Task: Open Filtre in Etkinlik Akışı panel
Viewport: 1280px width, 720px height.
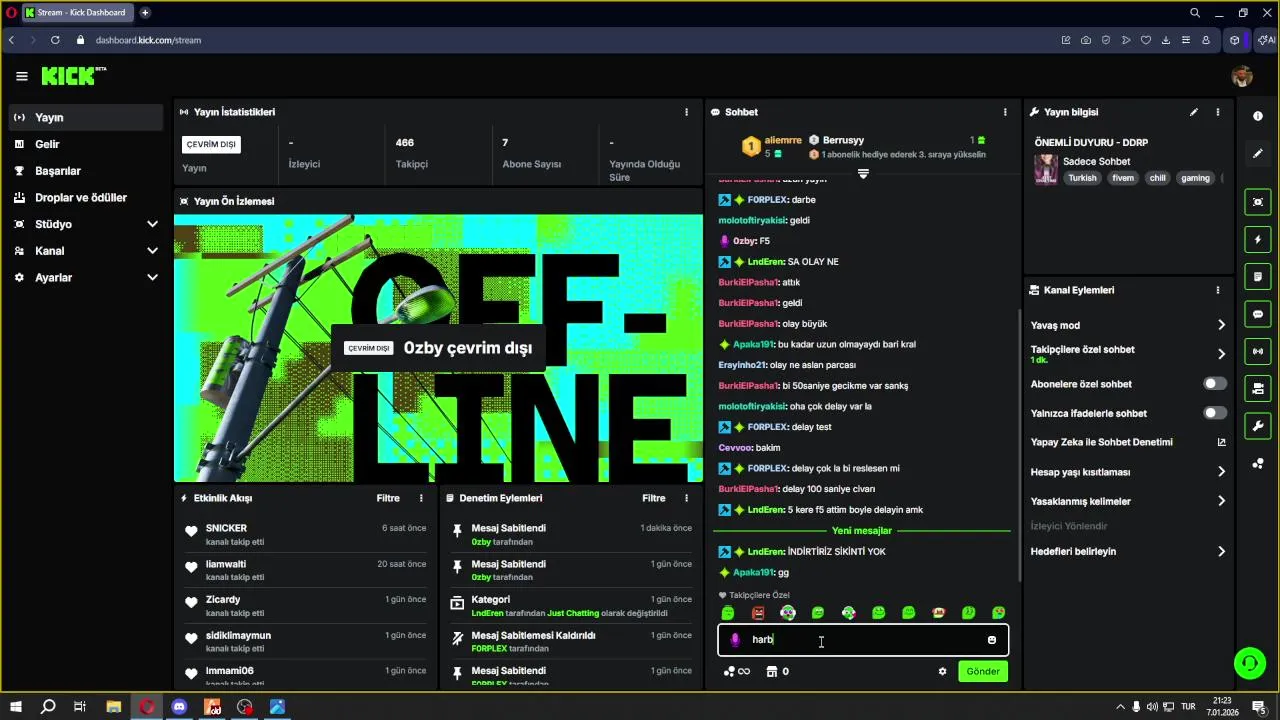Action: (x=388, y=498)
